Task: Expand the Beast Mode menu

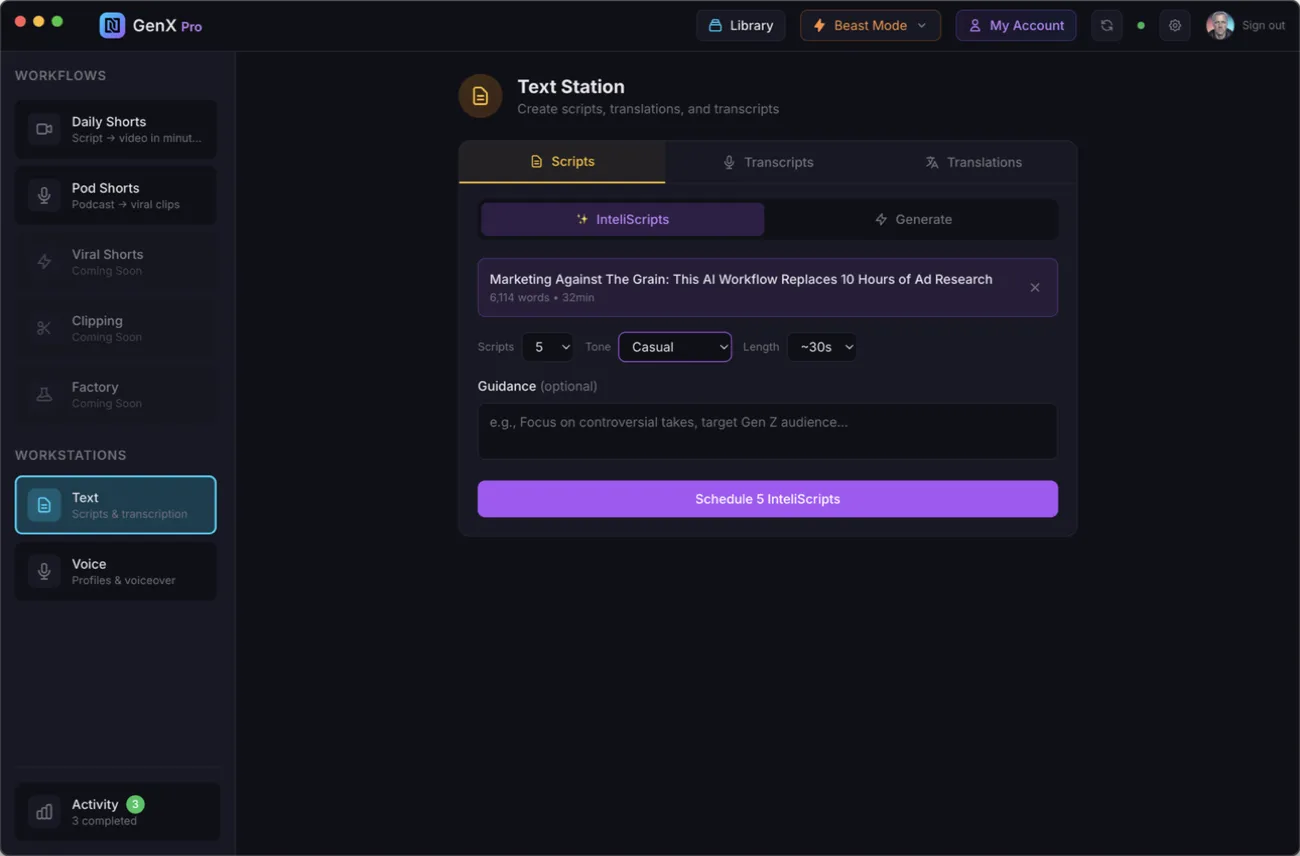Action: pyautogui.click(x=870, y=26)
